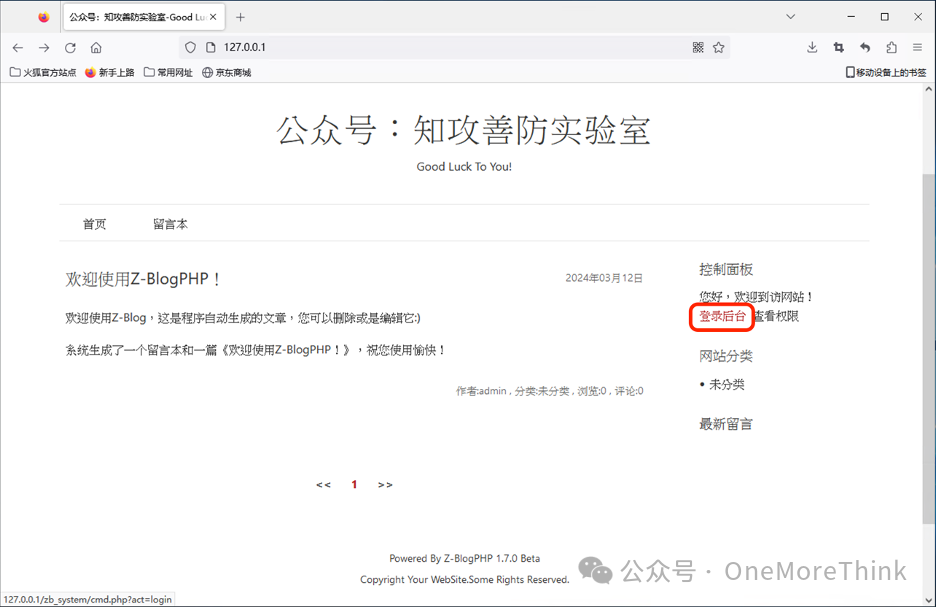
Task: Open 移动设备上的书签 folder
Action: [886, 72]
